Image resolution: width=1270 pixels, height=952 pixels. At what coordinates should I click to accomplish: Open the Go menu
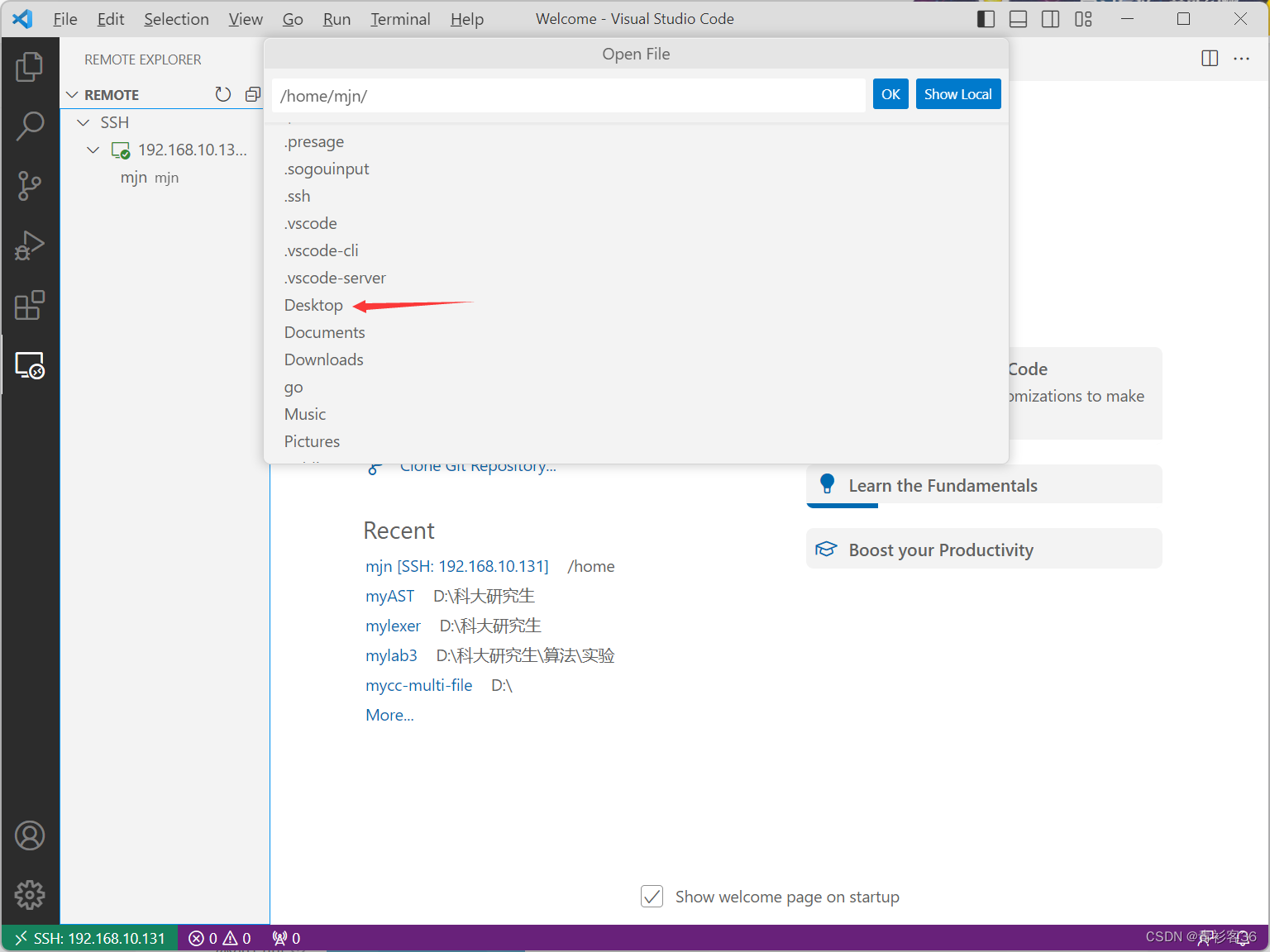(x=293, y=19)
